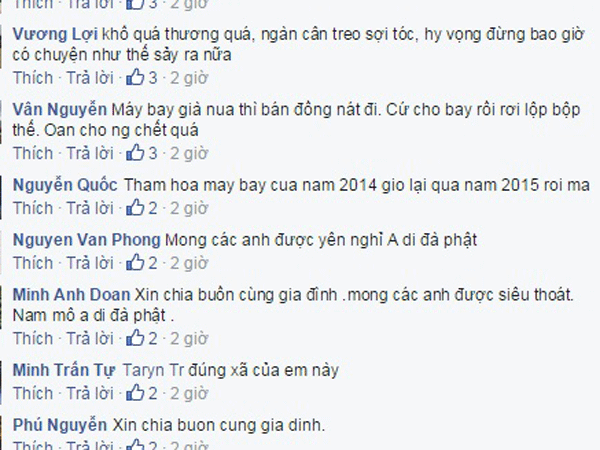The image size is (600, 450).
Task: Click Trả lời under Nguyen Van Phong's comment
Action: [x=90, y=262]
